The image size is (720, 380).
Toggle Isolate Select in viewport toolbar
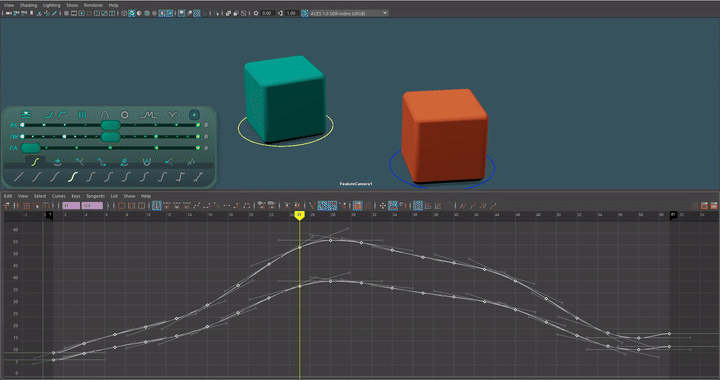tap(216, 13)
